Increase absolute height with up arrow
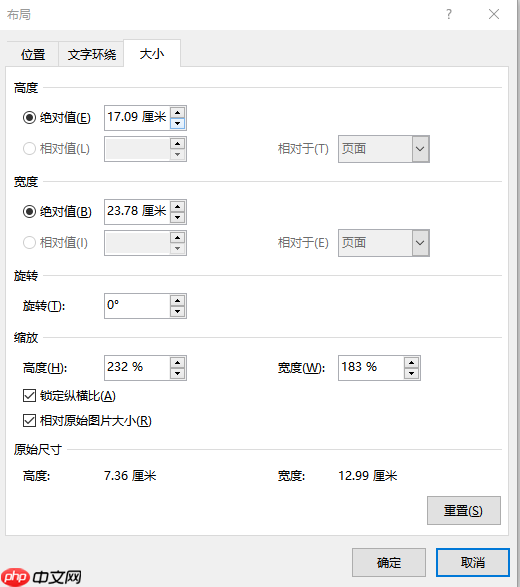Image resolution: width=520 pixels, height=587 pixels. tap(177, 112)
